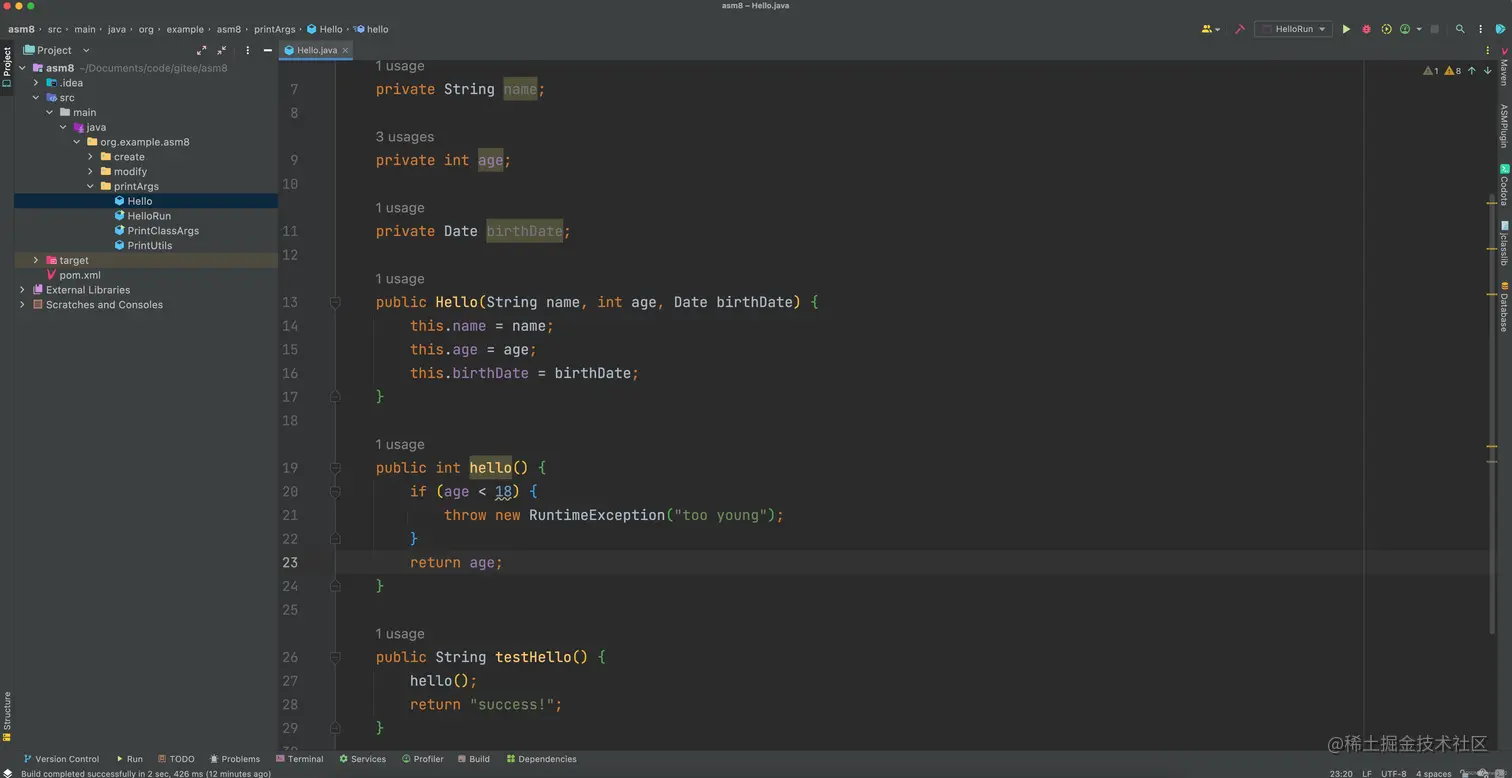
Task: Collapse the asm8 root project node
Action: pos(22,68)
